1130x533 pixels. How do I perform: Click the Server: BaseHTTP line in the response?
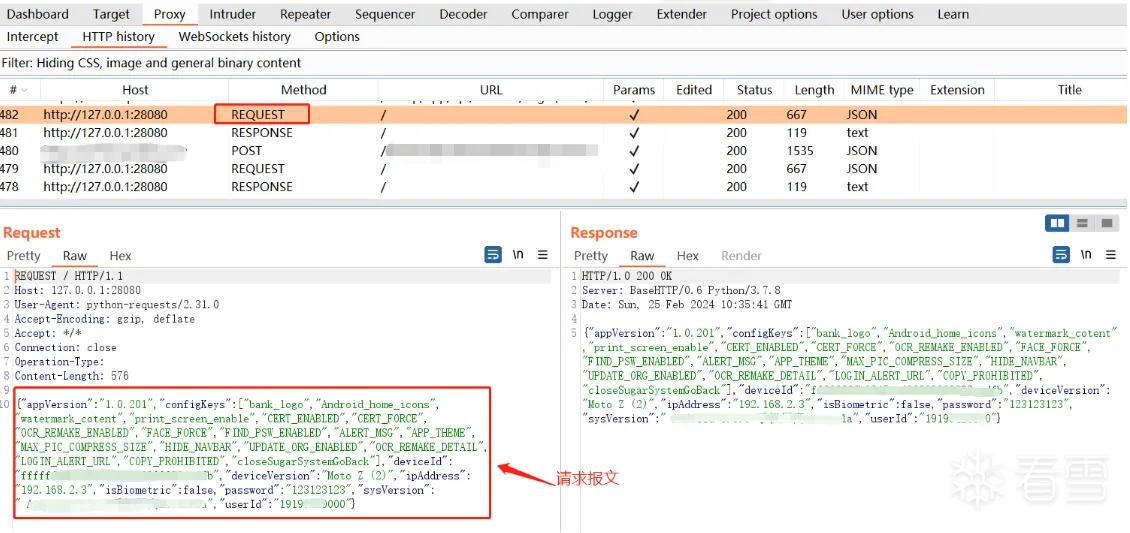[x=681, y=290]
